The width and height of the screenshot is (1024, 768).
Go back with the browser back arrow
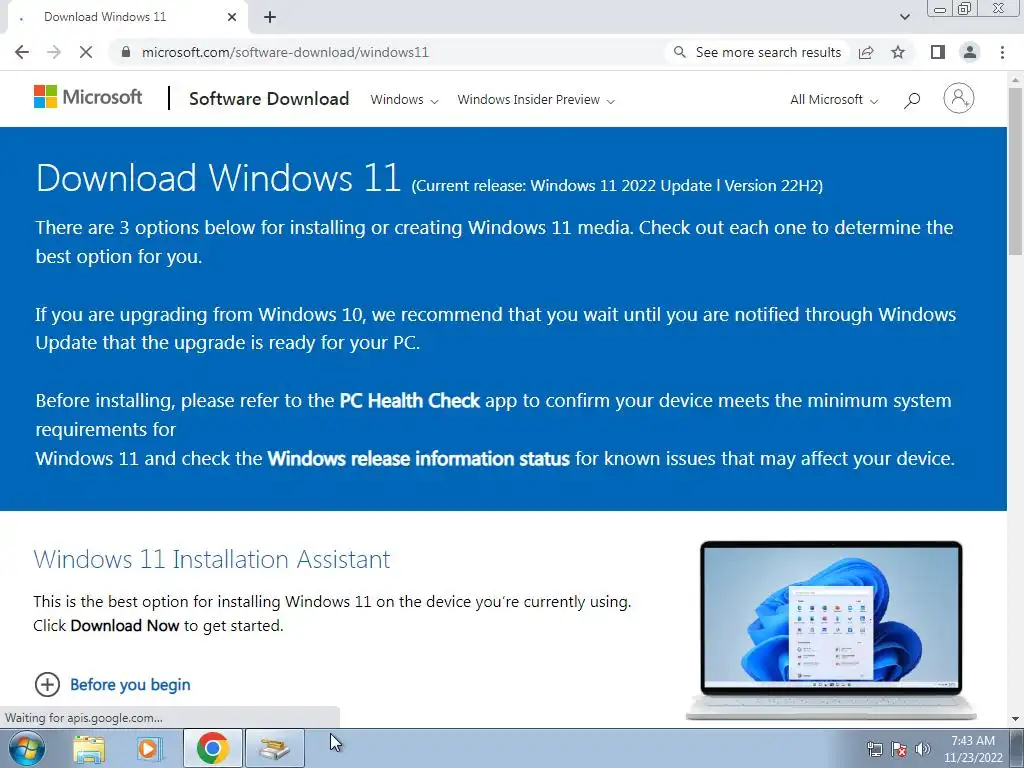click(x=22, y=52)
